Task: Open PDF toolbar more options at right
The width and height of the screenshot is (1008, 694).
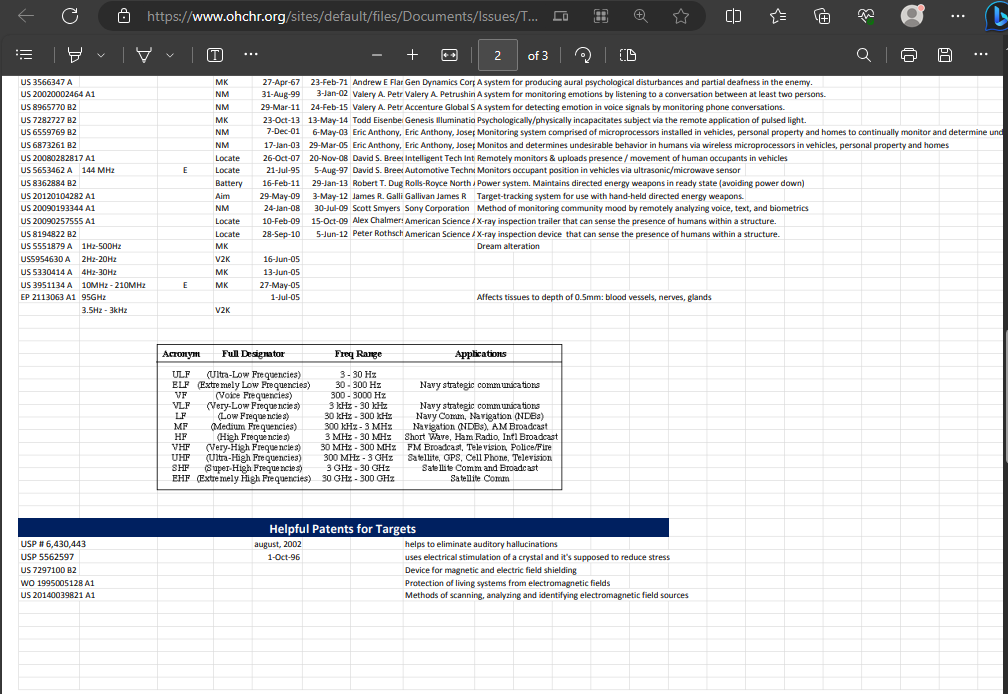Action: click(x=980, y=55)
